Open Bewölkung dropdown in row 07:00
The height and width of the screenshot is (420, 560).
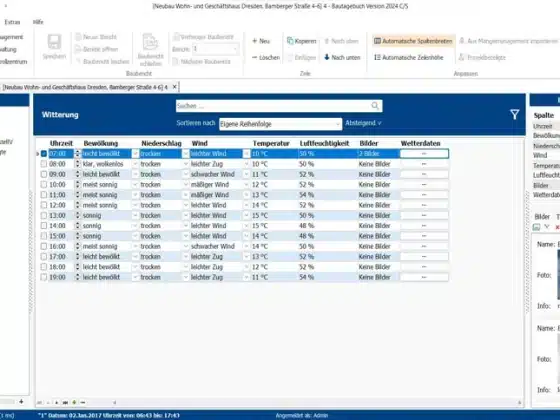[x=135, y=154]
